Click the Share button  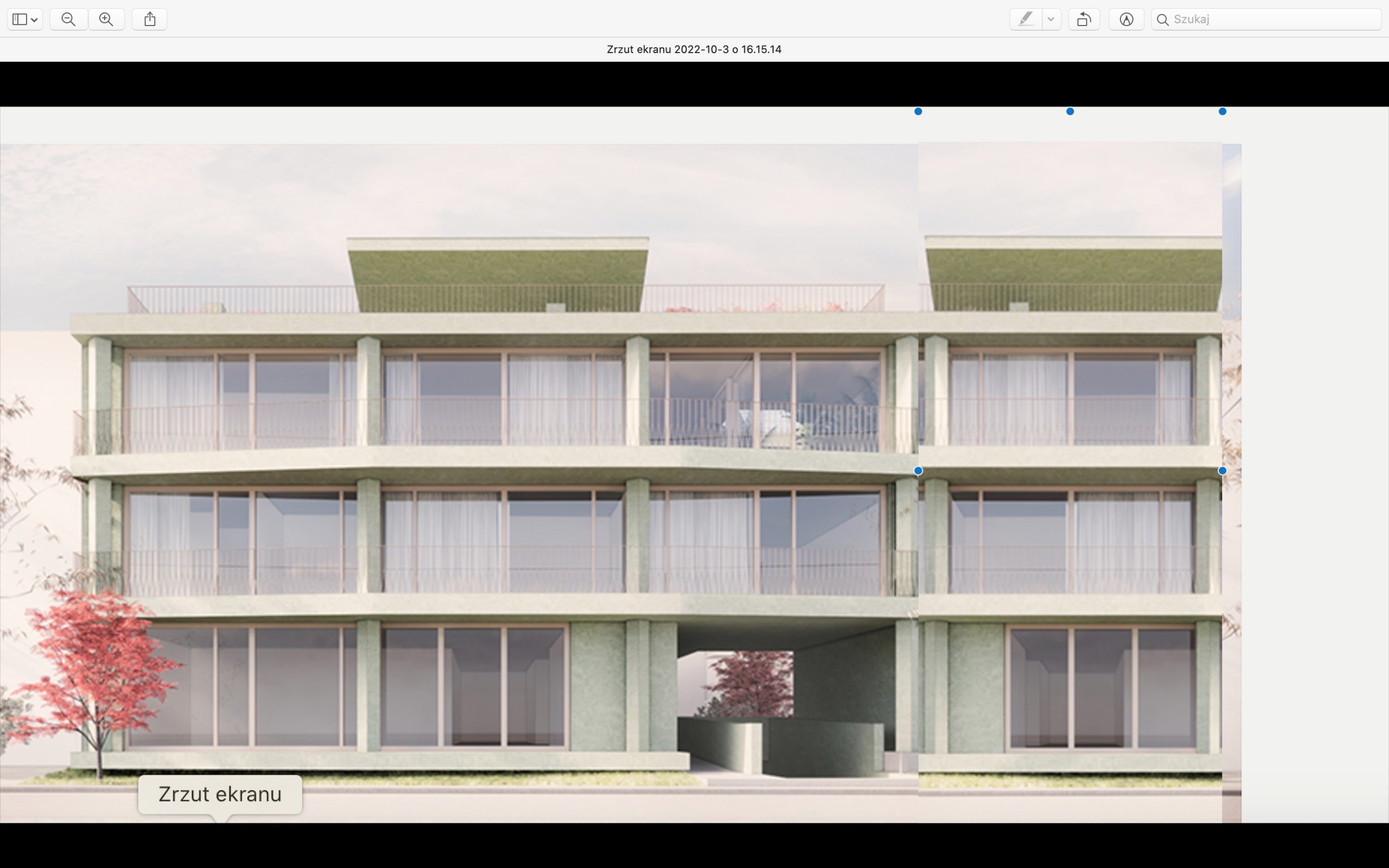(x=149, y=19)
